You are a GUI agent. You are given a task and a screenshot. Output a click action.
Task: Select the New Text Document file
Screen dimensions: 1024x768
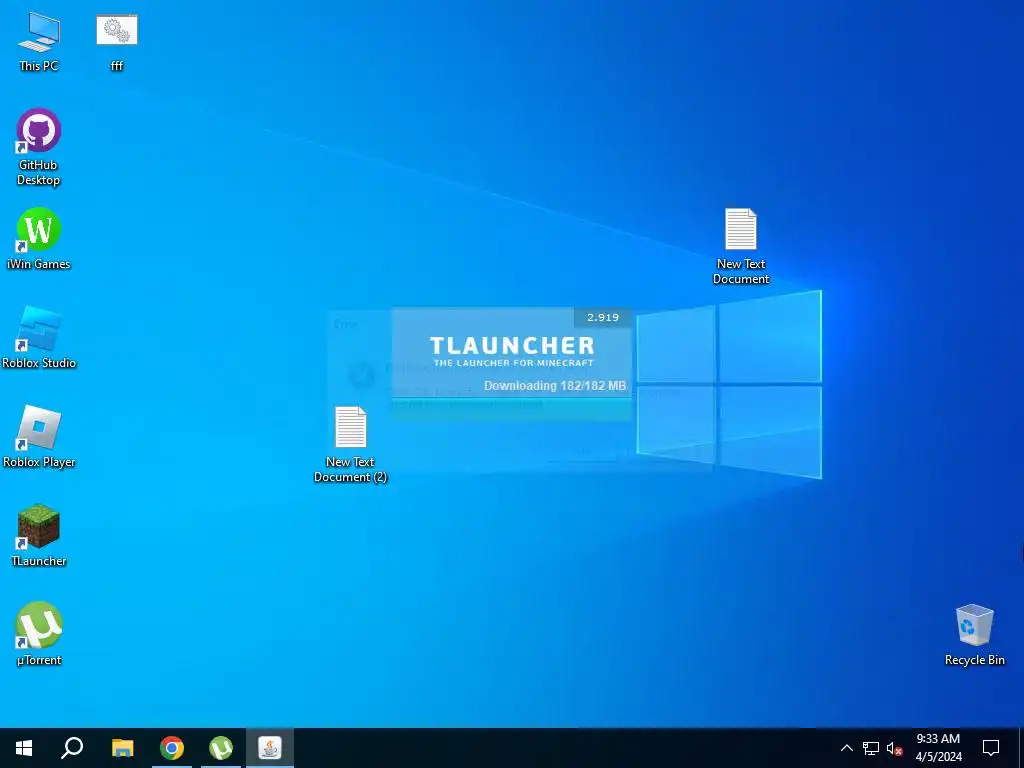tap(741, 246)
